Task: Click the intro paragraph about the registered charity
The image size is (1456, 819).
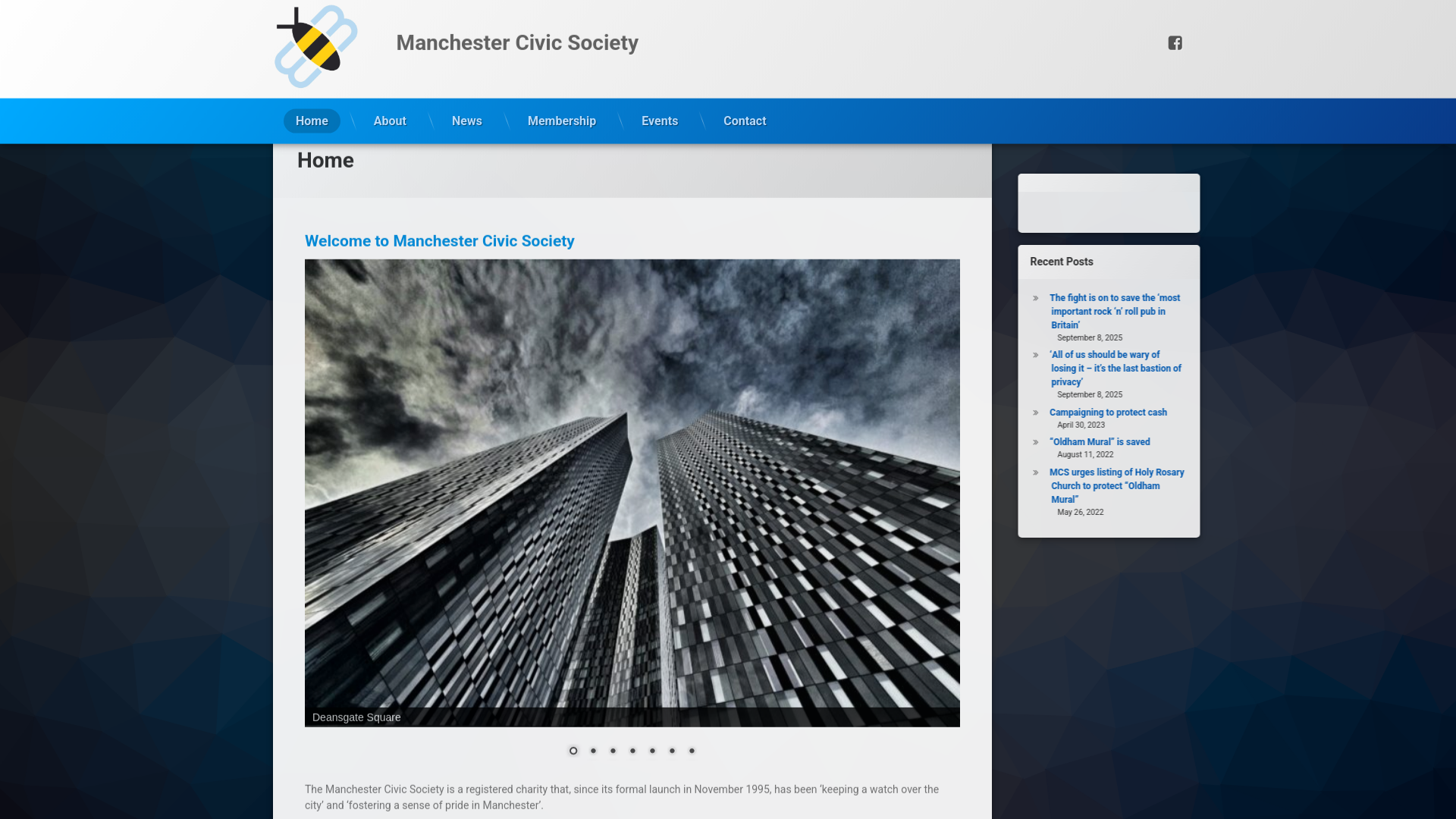Action: click(622, 797)
